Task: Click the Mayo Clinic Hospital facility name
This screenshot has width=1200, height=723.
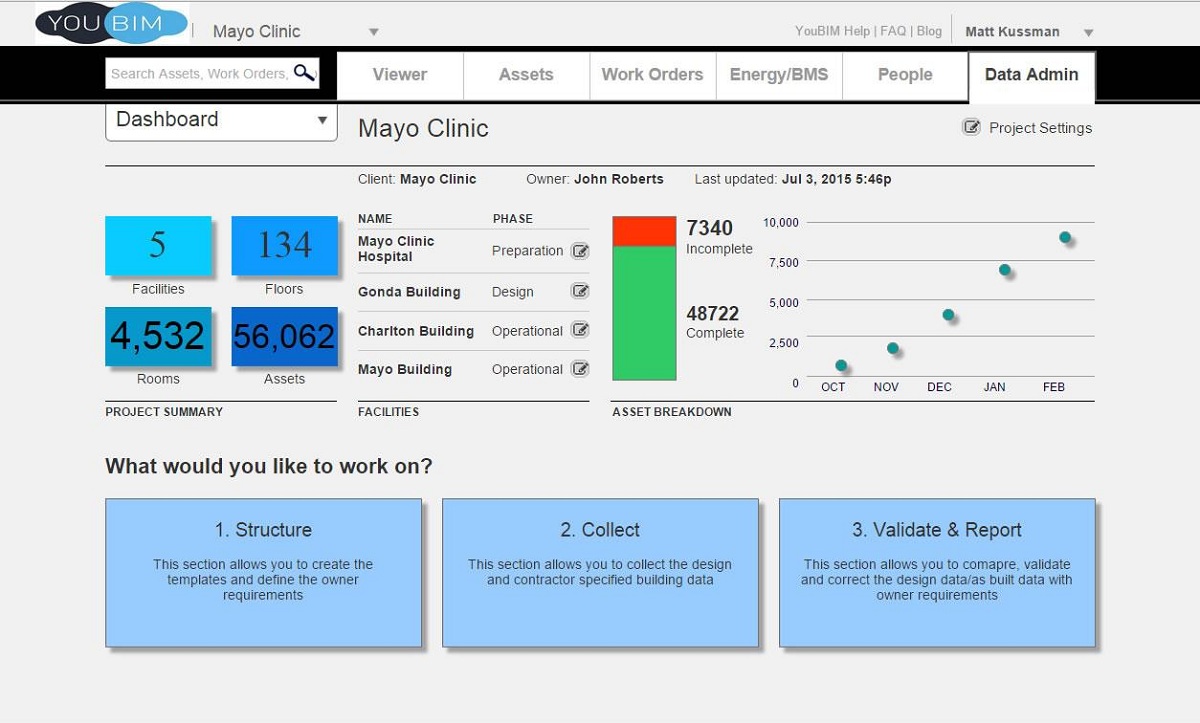Action: point(396,249)
